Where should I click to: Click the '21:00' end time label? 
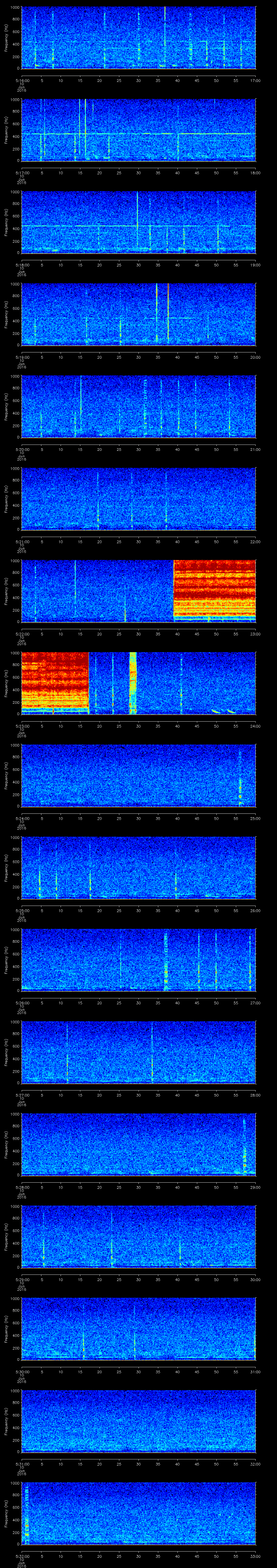point(255,449)
